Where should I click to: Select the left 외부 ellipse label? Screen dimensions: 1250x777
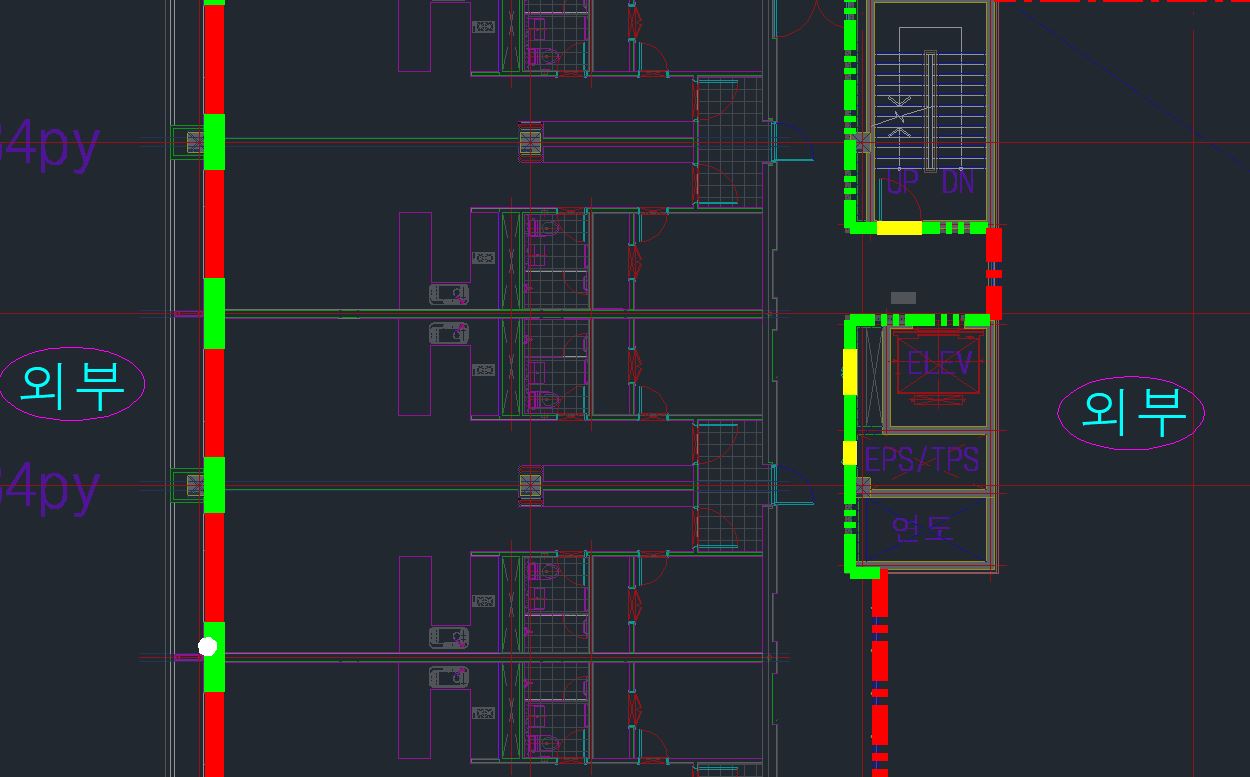coord(72,384)
